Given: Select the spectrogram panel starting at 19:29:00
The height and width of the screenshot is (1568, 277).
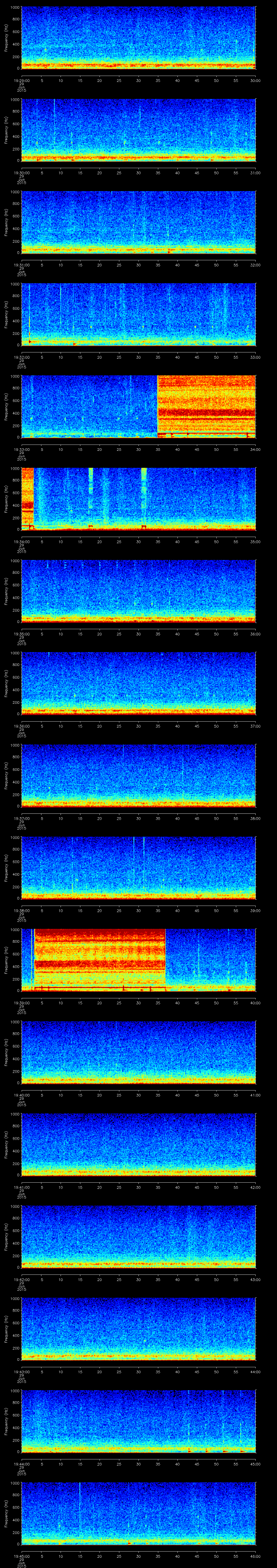Looking at the screenshot, I should [138, 38].
